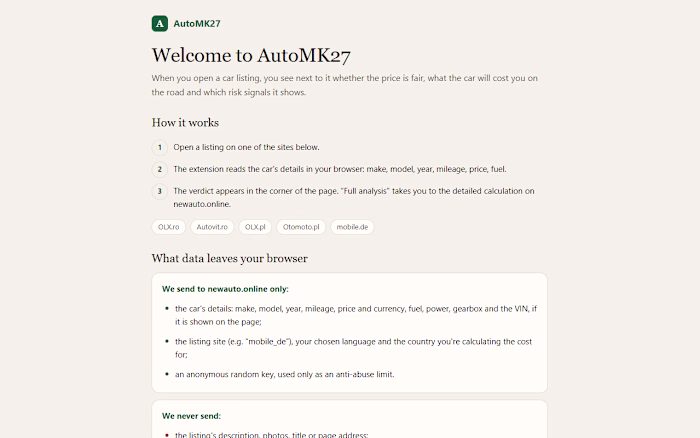Image resolution: width=700 pixels, height=438 pixels.
Task: Click the AutoMK27 brand name text
Action: [x=197, y=24]
